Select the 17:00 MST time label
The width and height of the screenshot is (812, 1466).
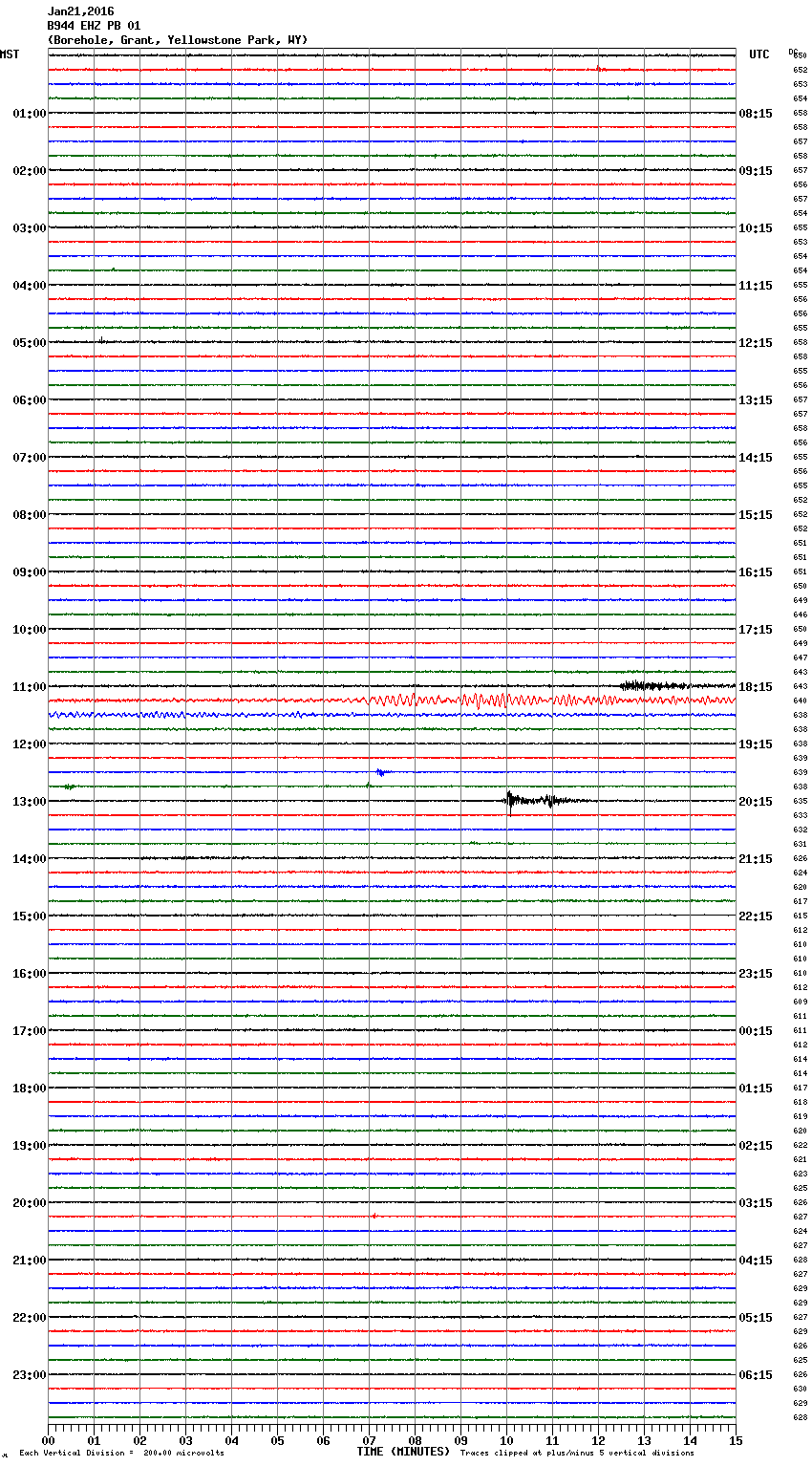click(x=30, y=1031)
